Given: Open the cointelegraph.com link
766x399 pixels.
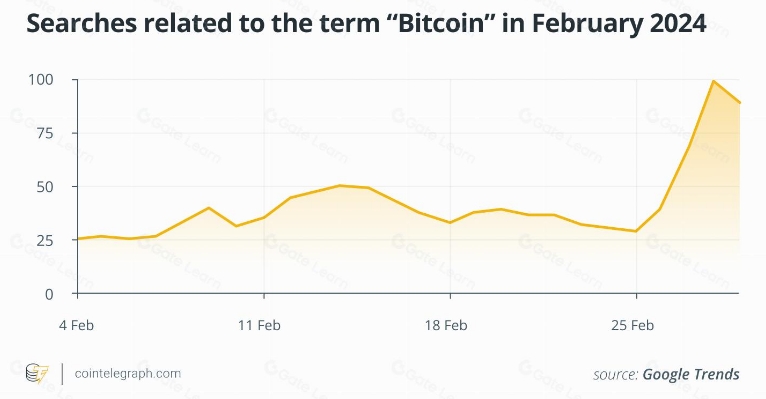Looking at the screenshot, I should 128,374.
